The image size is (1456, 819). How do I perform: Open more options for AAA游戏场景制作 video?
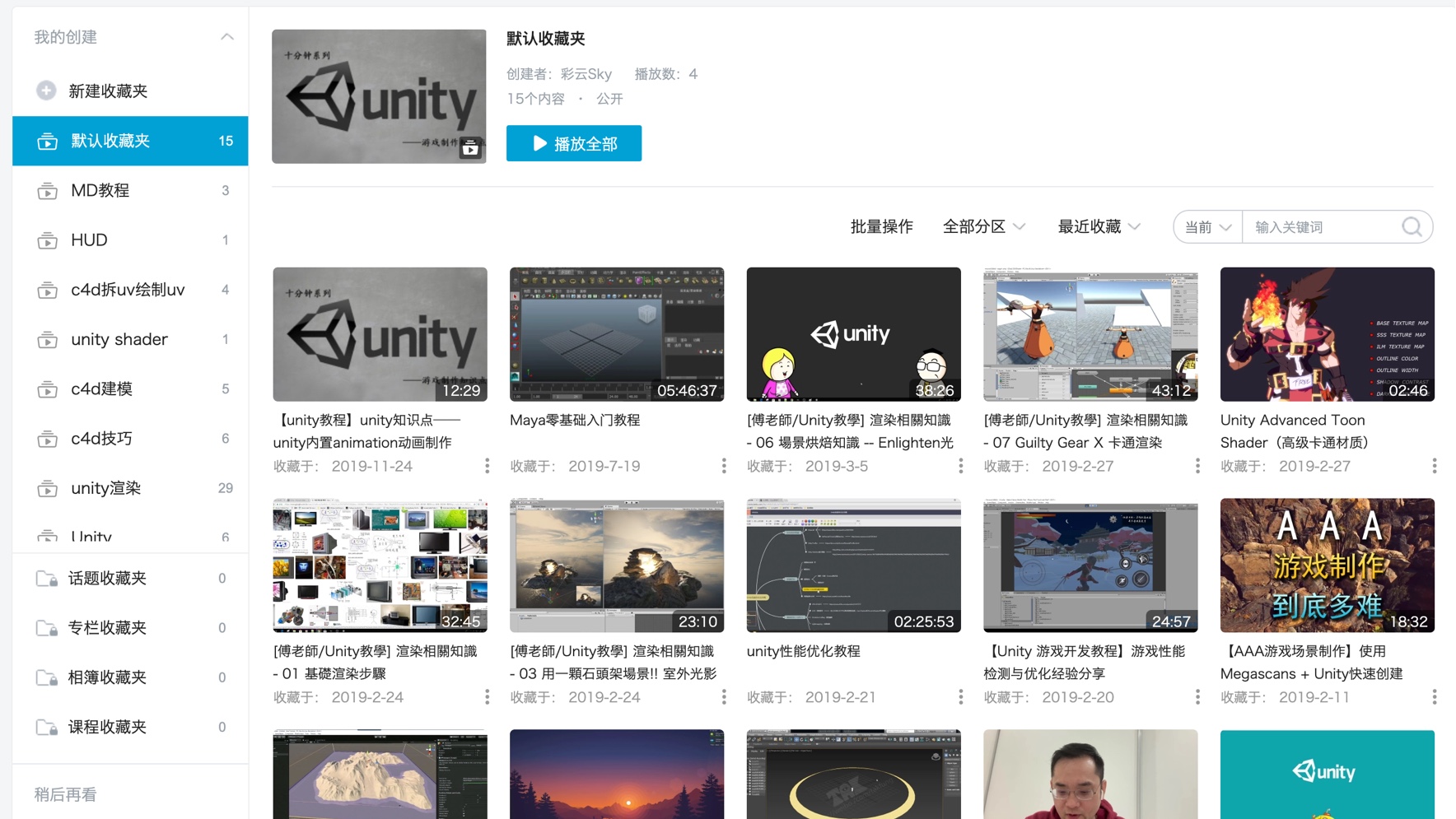1435,697
